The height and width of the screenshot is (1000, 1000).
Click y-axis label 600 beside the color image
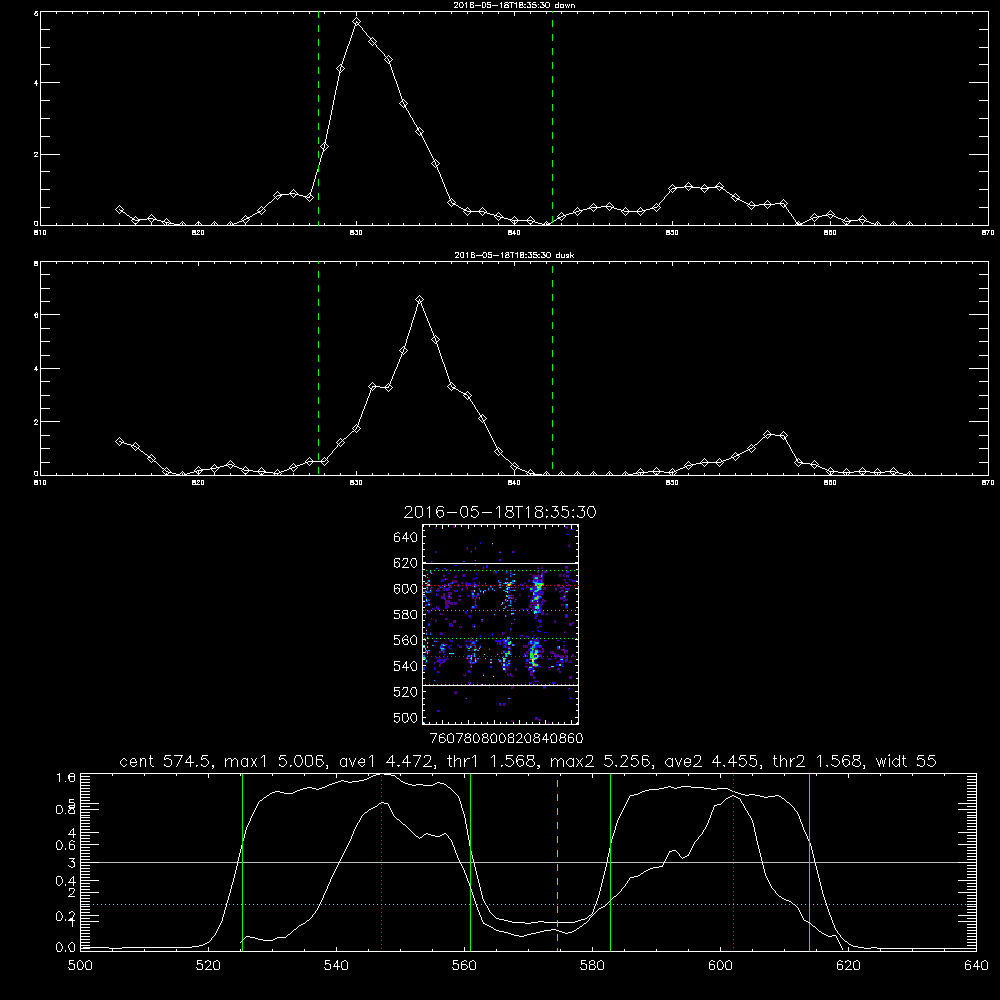(405, 589)
